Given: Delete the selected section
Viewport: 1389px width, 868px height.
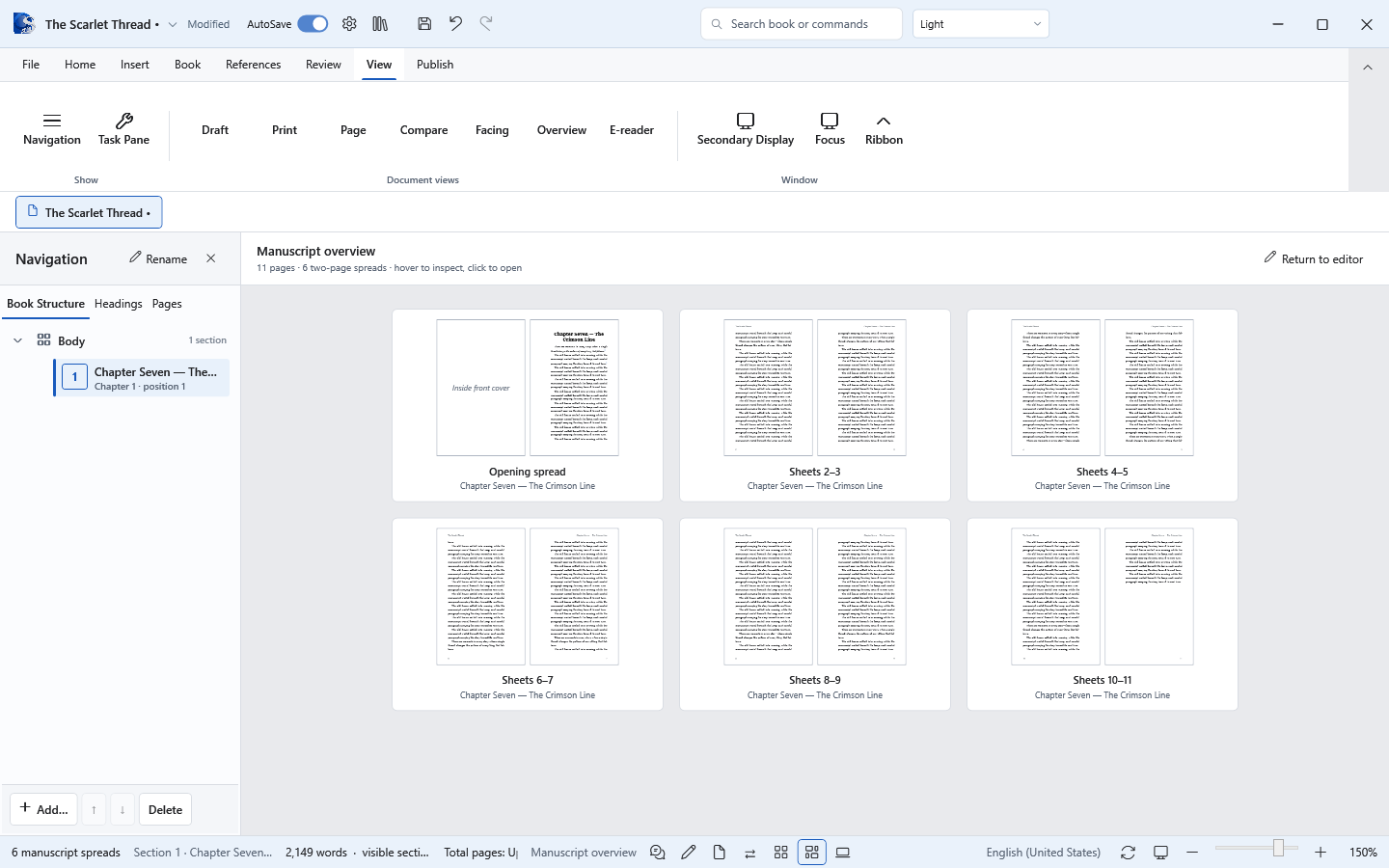Looking at the screenshot, I should coord(165,809).
